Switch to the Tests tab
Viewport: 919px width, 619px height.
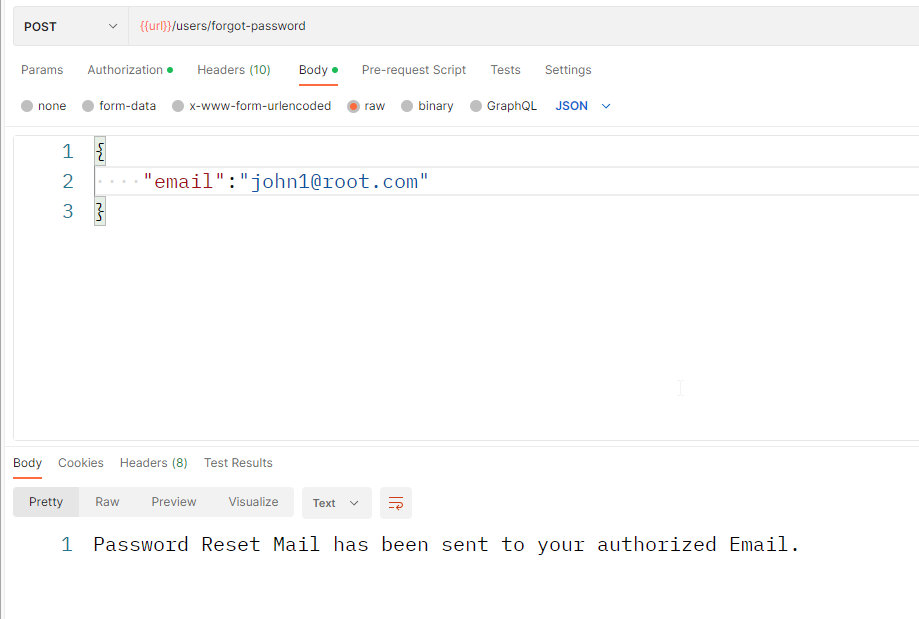tap(505, 70)
